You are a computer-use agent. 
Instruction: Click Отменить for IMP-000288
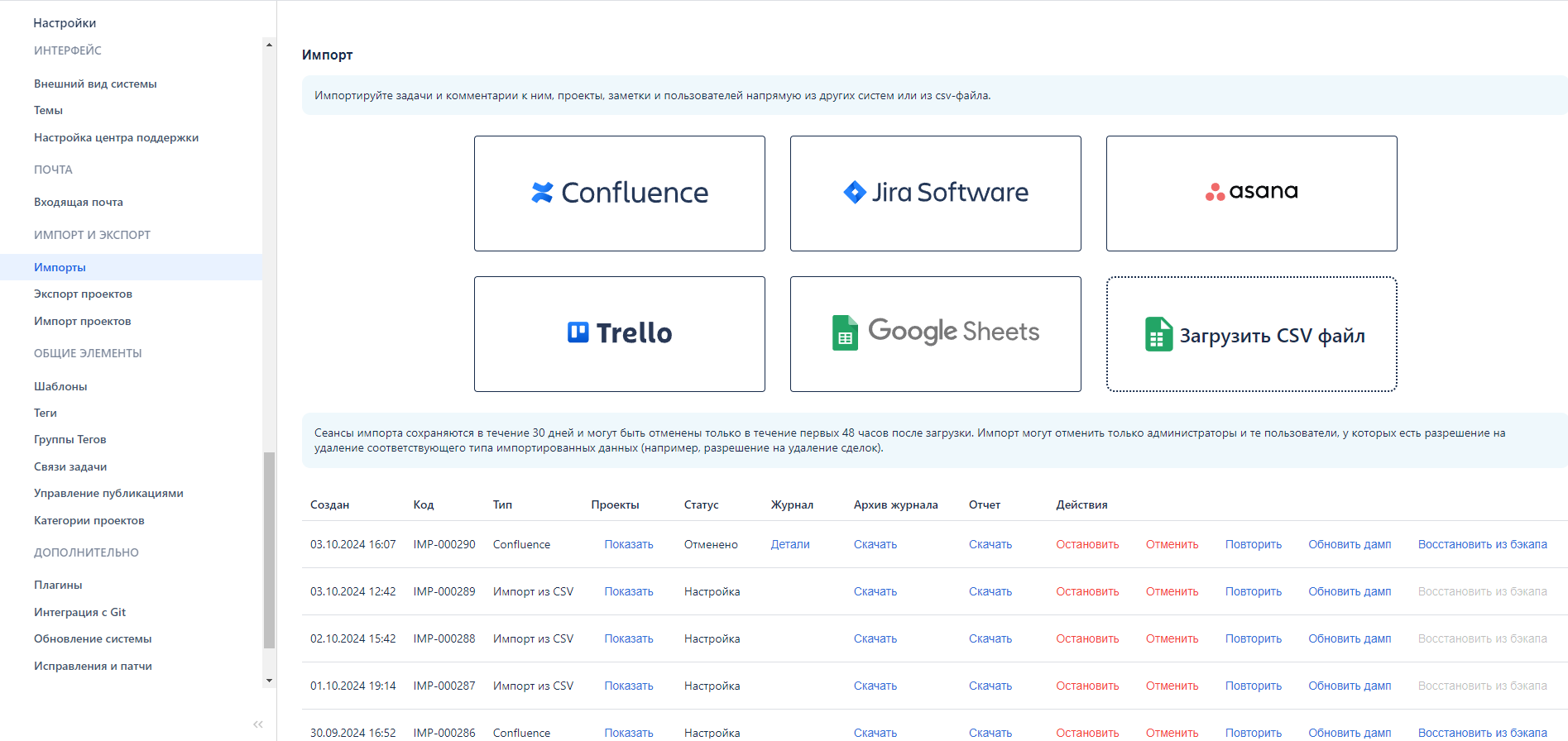[1172, 638]
